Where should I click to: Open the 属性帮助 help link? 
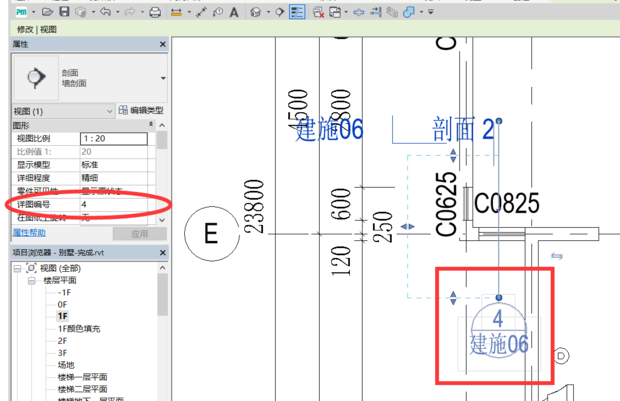tap(32, 232)
